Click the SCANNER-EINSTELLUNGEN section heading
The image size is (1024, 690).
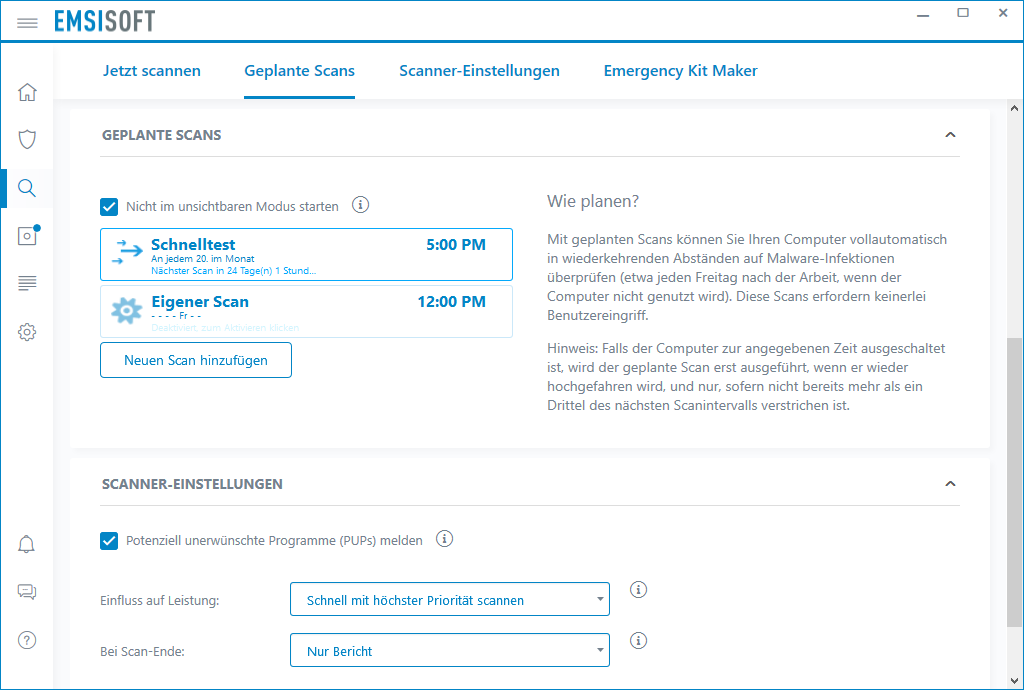click(192, 484)
